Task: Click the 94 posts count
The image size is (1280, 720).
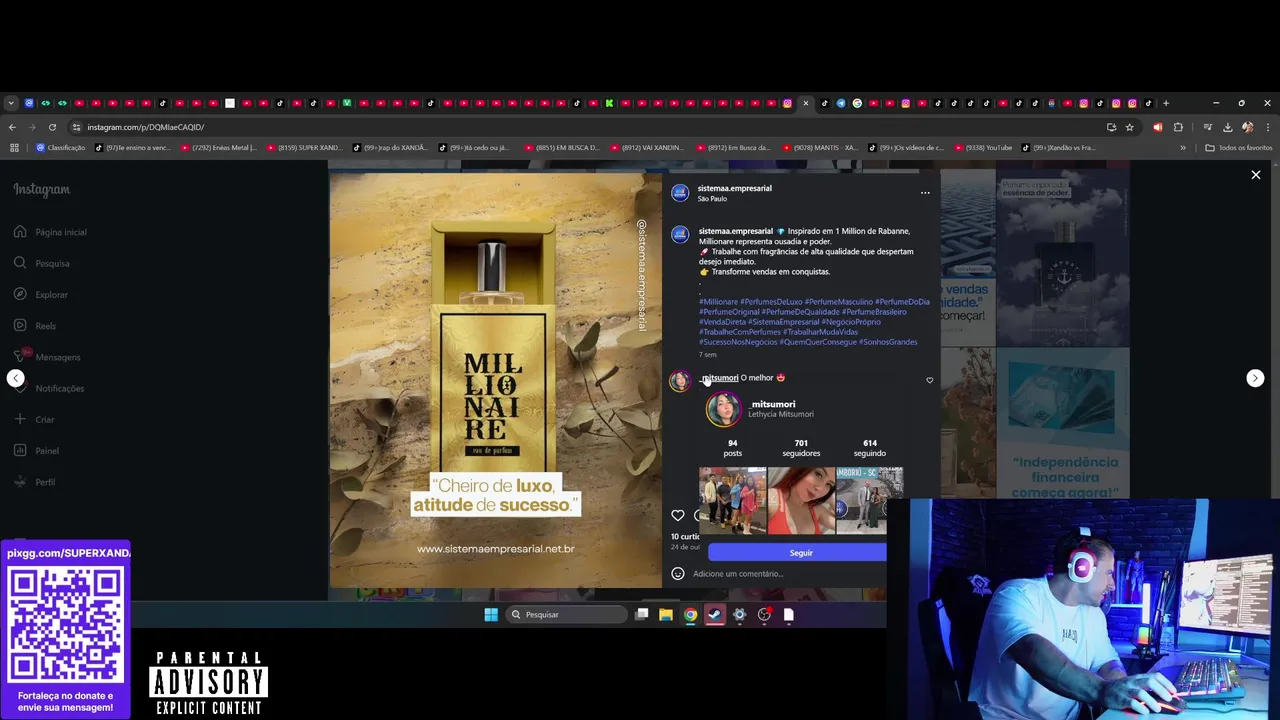Action: 733,448
